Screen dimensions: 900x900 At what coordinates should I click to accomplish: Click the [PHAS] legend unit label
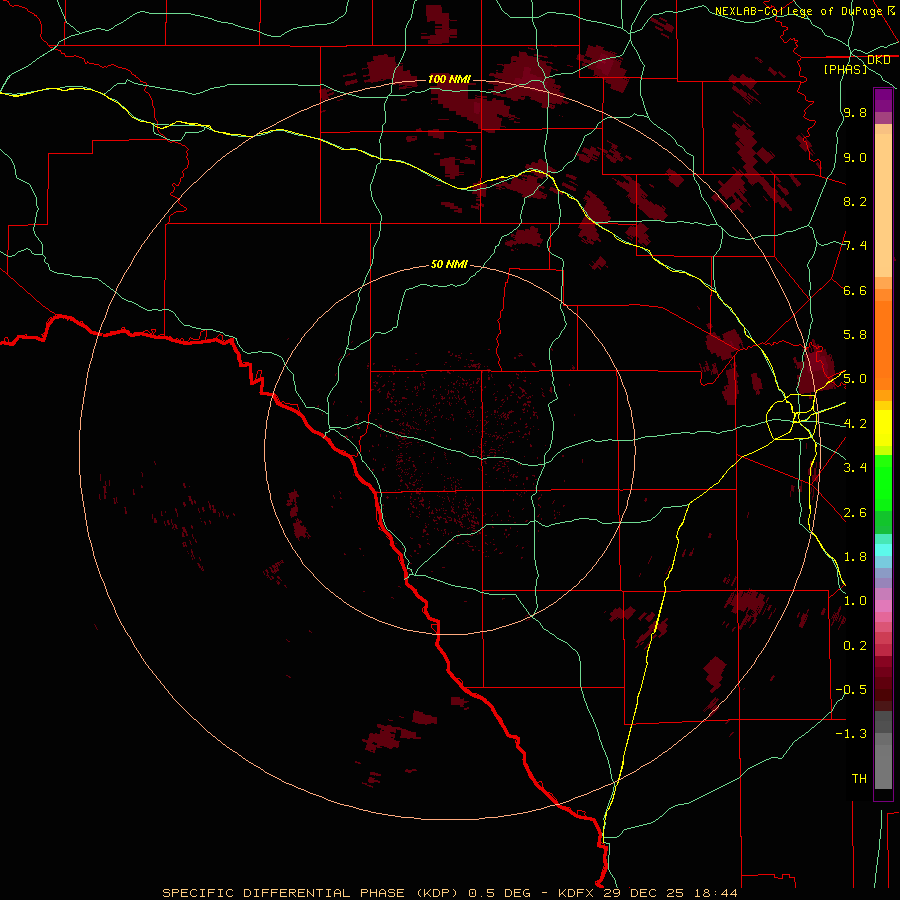pyautogui.click(x=845, y=69)
